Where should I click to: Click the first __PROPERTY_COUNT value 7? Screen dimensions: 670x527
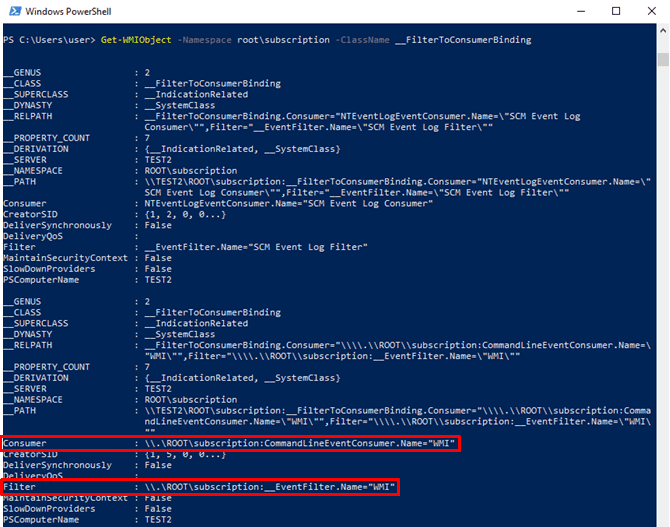pos(147,138)
